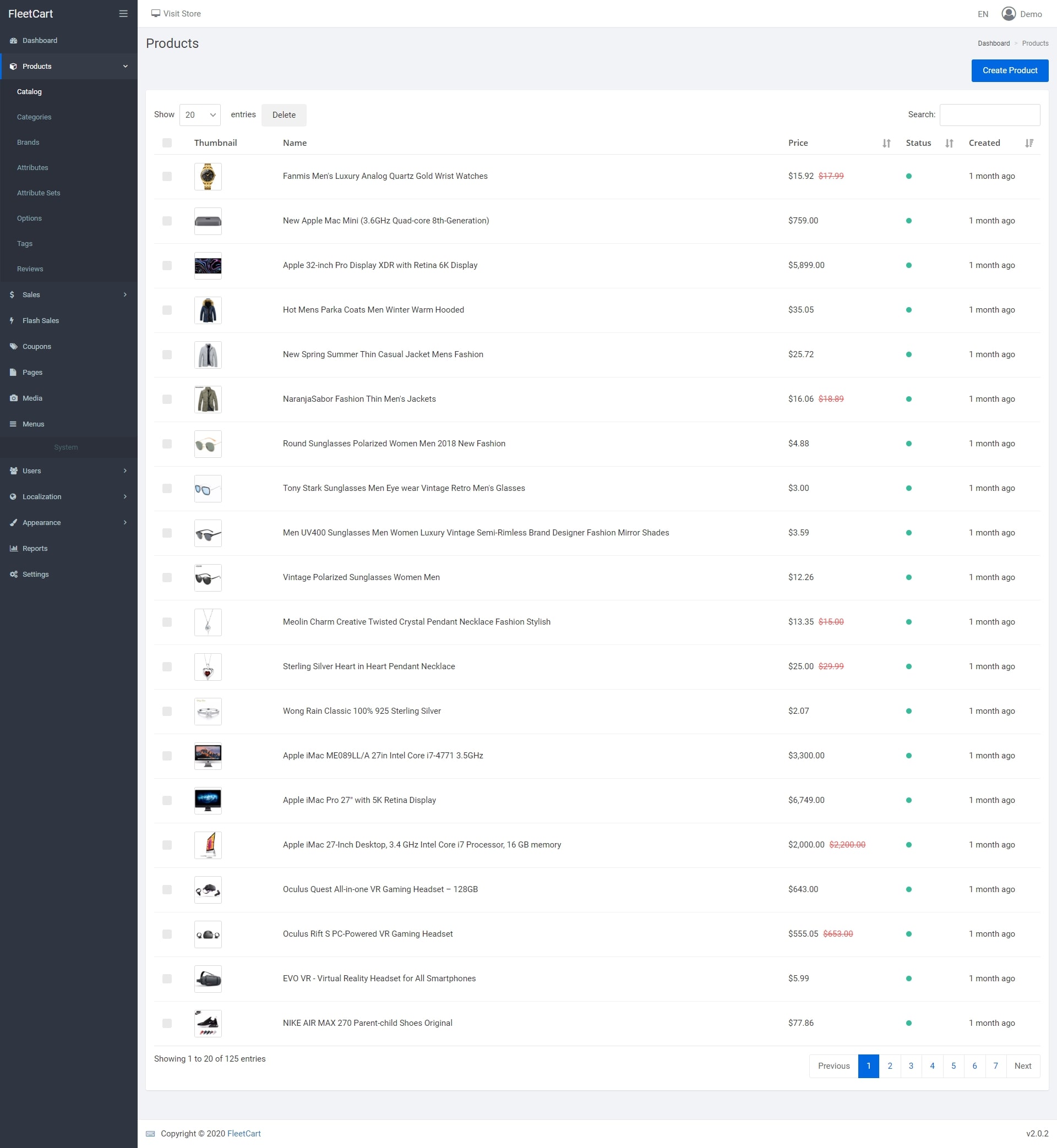Click the hamburger menu icon beside FleetCart
This screenshot has width=1057, height=1148.
pos(123,14)
